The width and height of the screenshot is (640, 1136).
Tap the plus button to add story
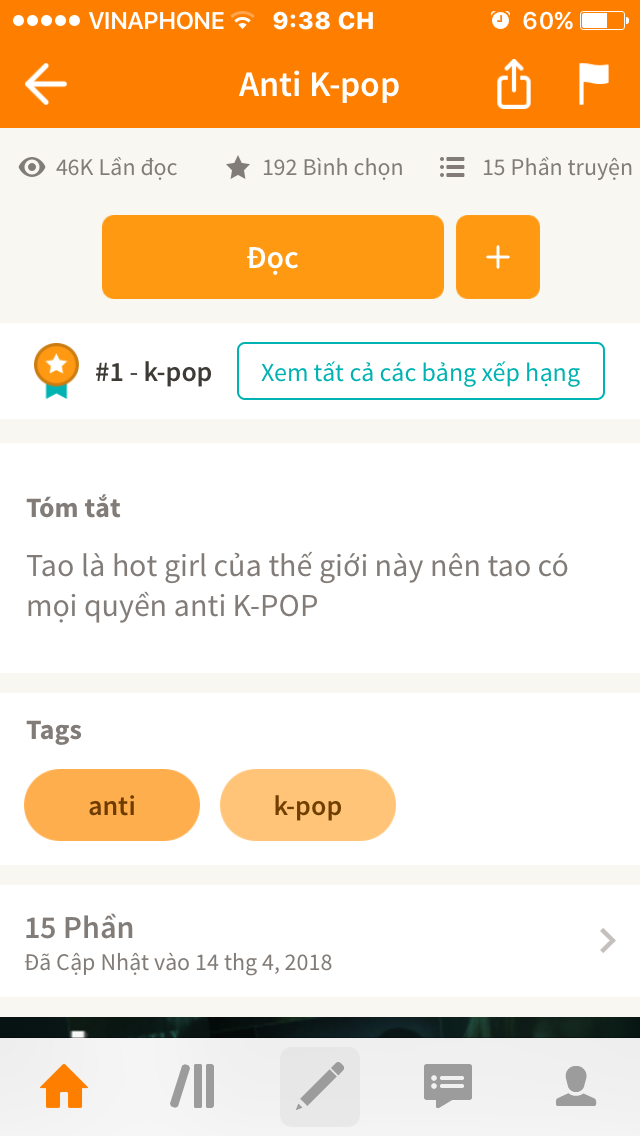(498, 257)
